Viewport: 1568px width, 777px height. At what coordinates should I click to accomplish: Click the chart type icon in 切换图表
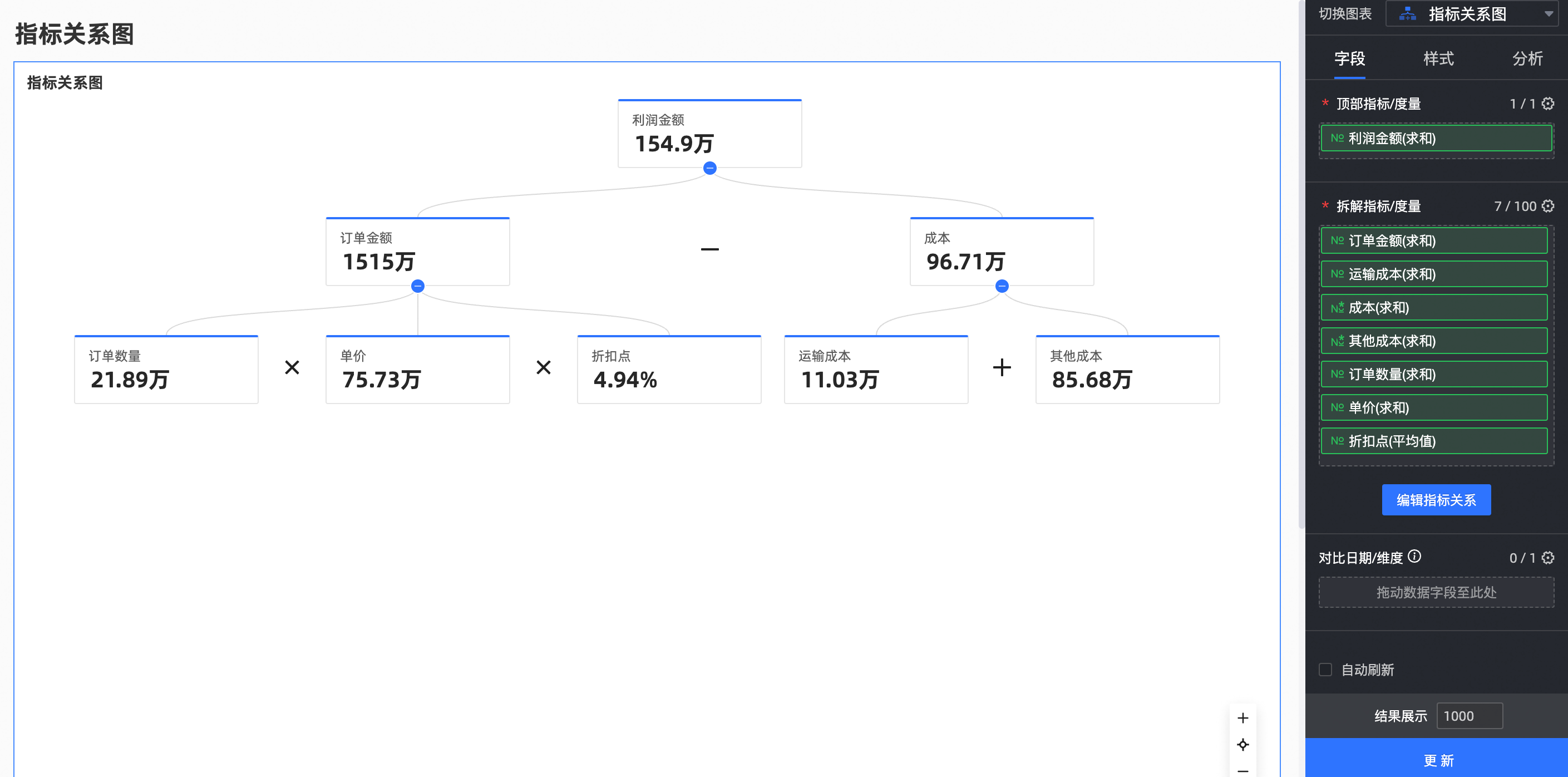[x=1407, y=13]
